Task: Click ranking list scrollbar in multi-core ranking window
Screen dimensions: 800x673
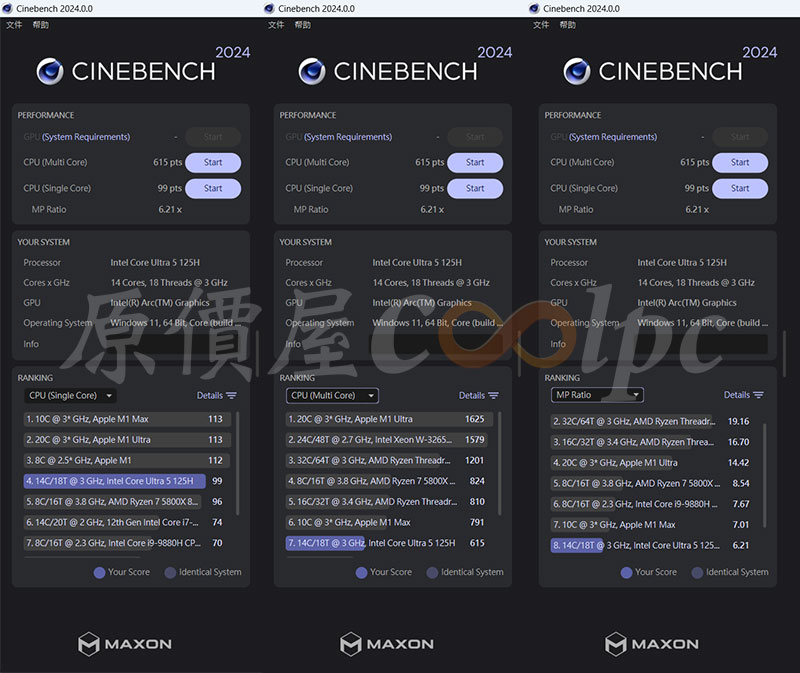Action: click(x=499, y=463)
